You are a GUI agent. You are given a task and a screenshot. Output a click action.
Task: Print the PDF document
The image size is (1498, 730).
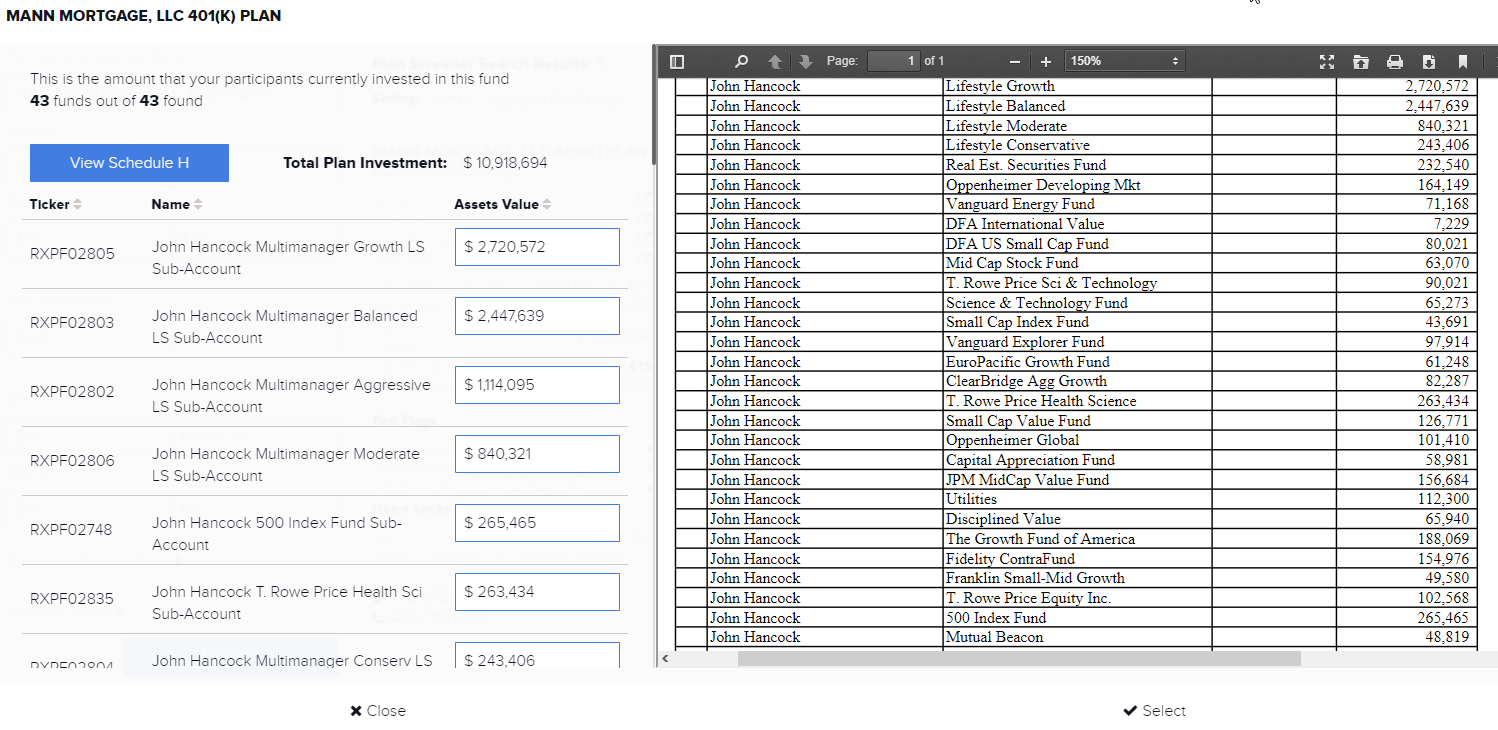1395,61
